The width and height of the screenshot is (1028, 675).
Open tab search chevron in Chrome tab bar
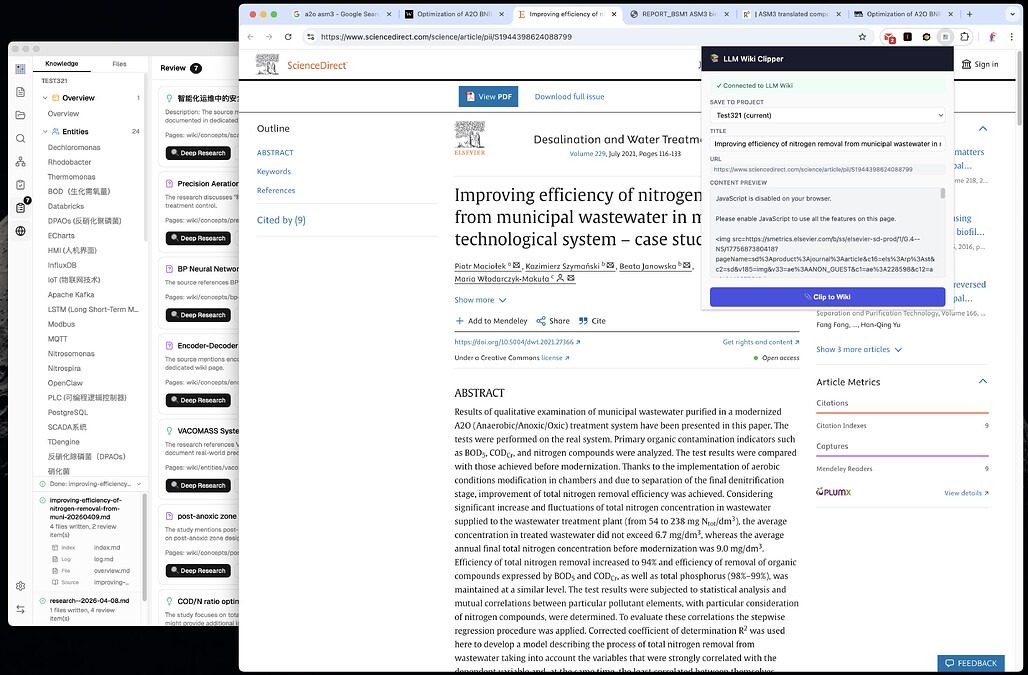(1011, 14)
